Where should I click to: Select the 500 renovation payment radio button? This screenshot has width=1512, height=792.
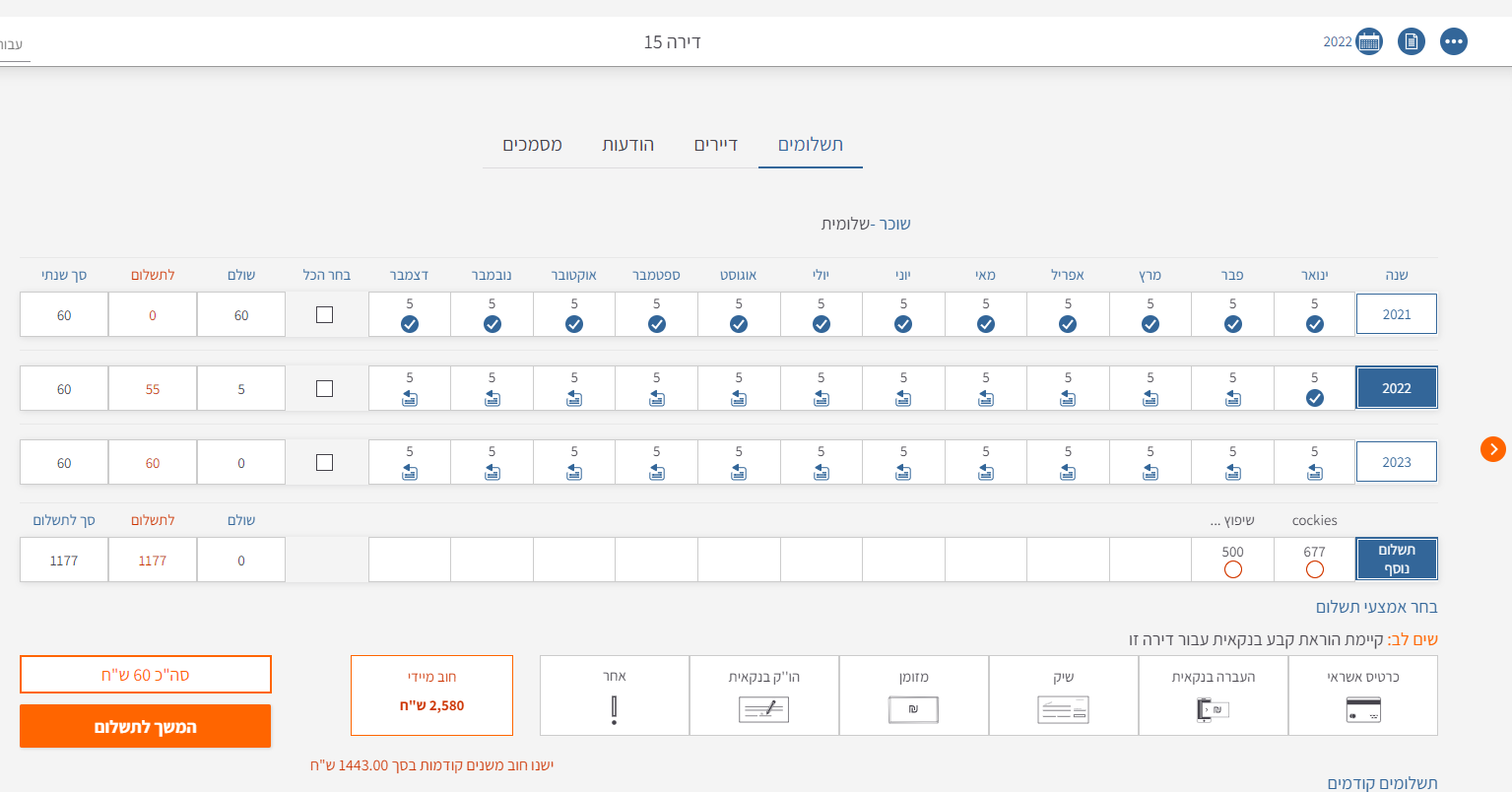click(x=1232, y=569)
